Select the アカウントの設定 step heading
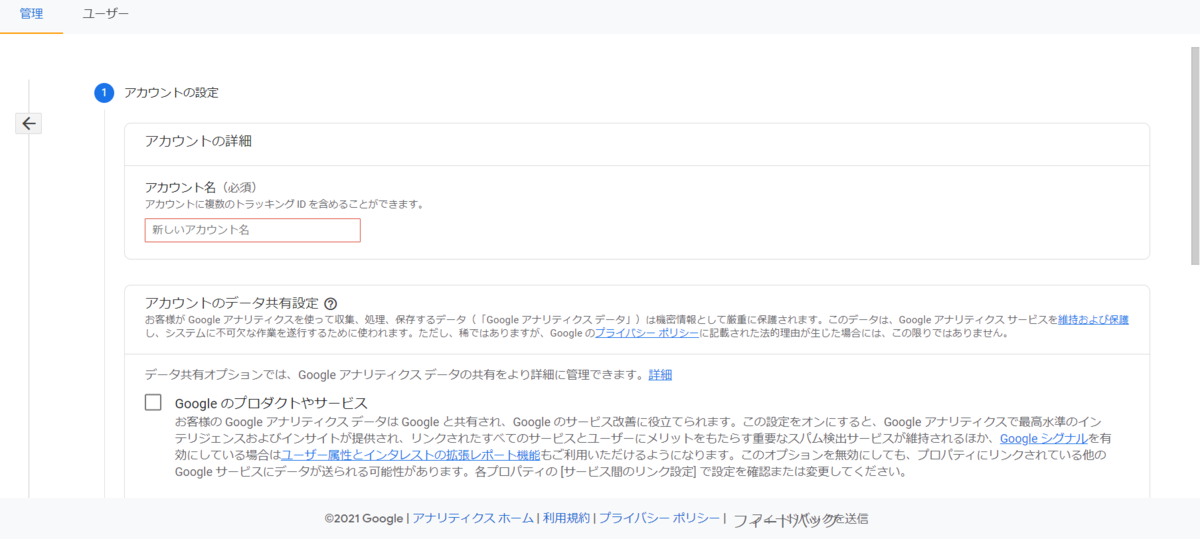The width and height of the screenshot is (1200, 539). (x=171, y=93)
